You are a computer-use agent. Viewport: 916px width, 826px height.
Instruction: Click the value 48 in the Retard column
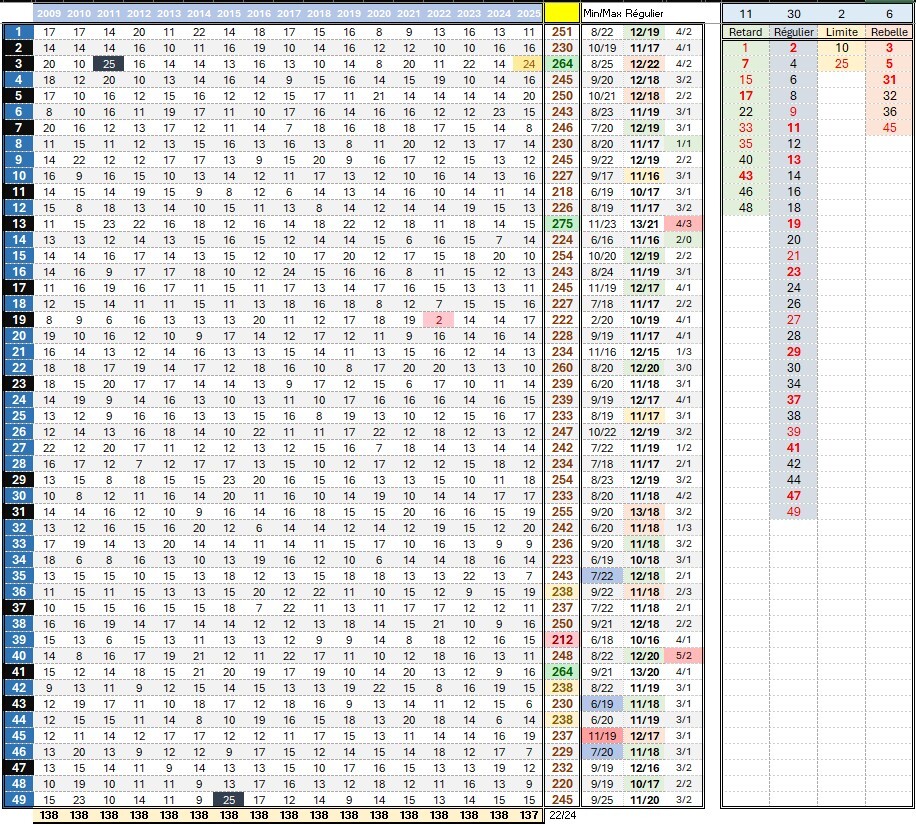(745, 208)
